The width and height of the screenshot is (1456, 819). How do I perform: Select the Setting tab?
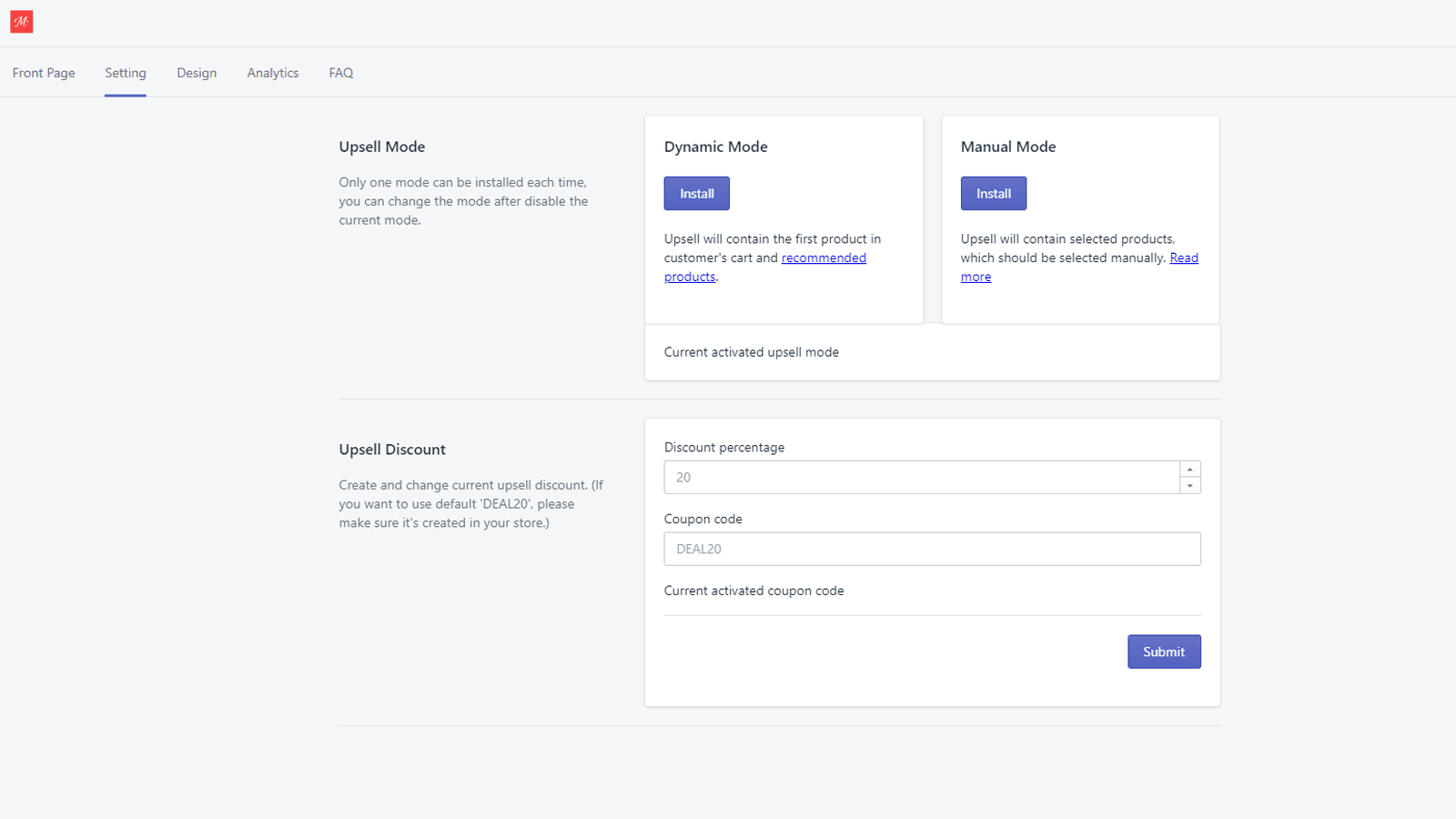tap(126, 72)
